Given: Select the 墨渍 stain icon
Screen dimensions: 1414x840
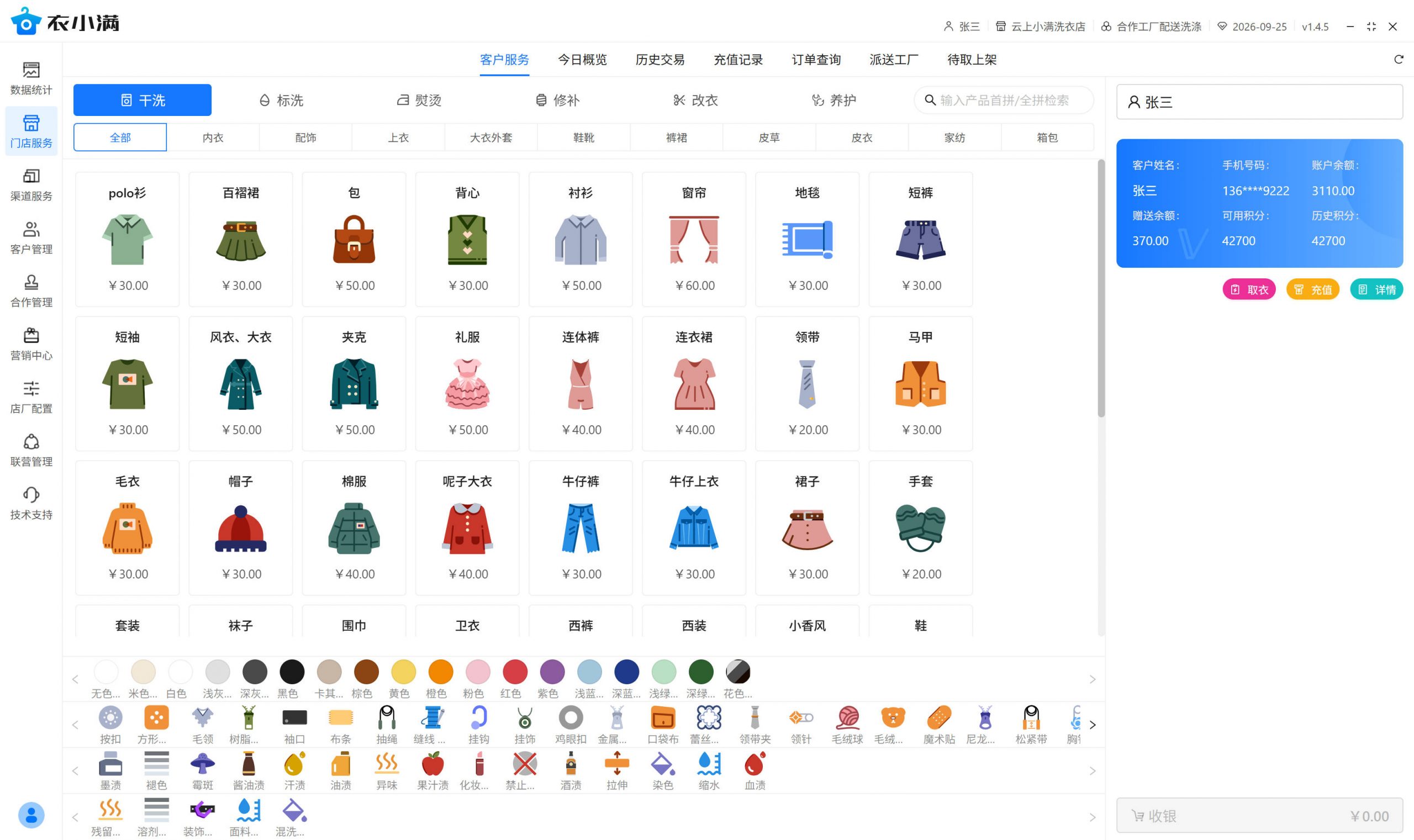Looking at the screenshot, I should click(x=110, y=765).
